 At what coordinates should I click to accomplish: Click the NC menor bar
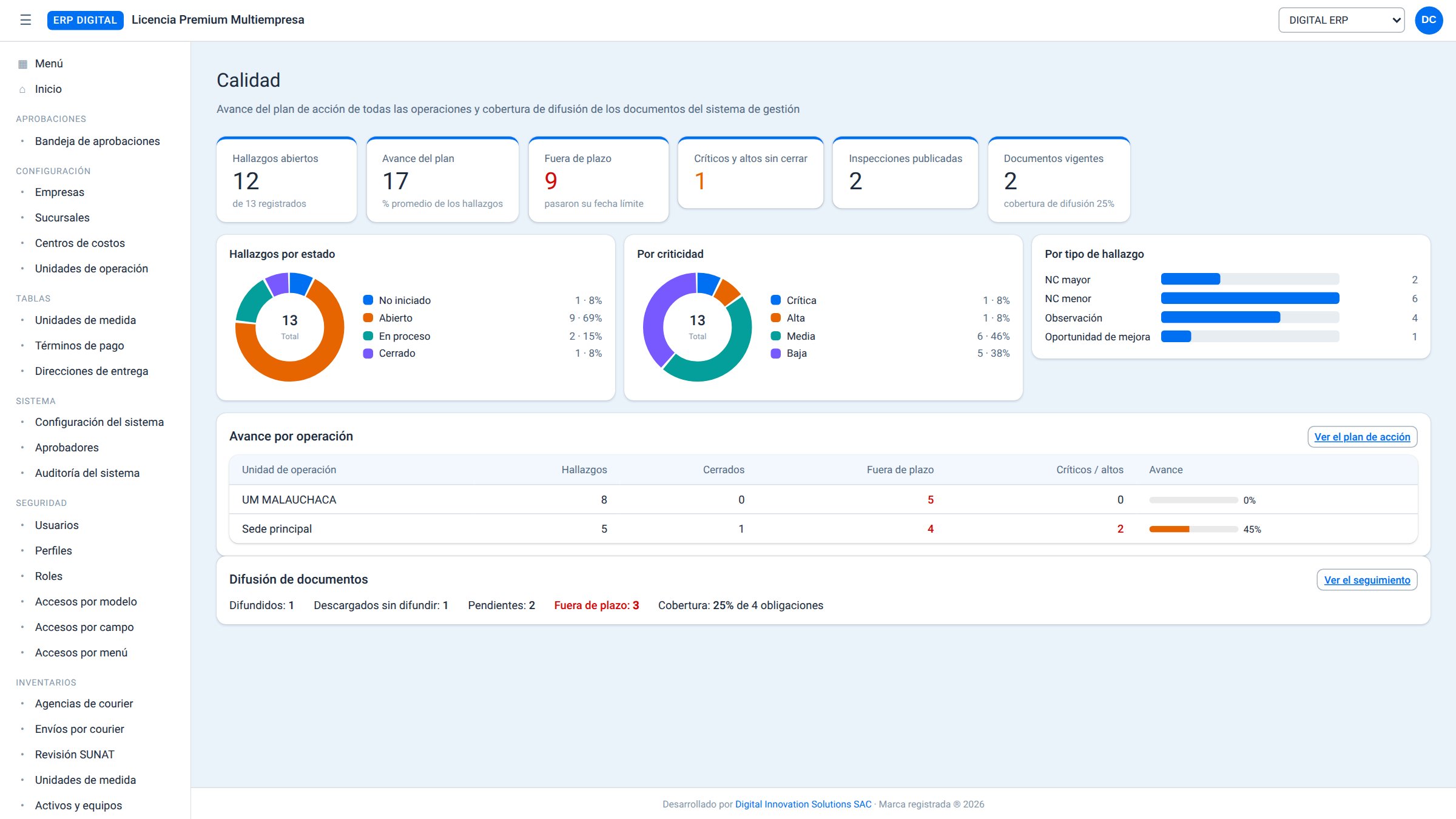(x=1250, y=298)
